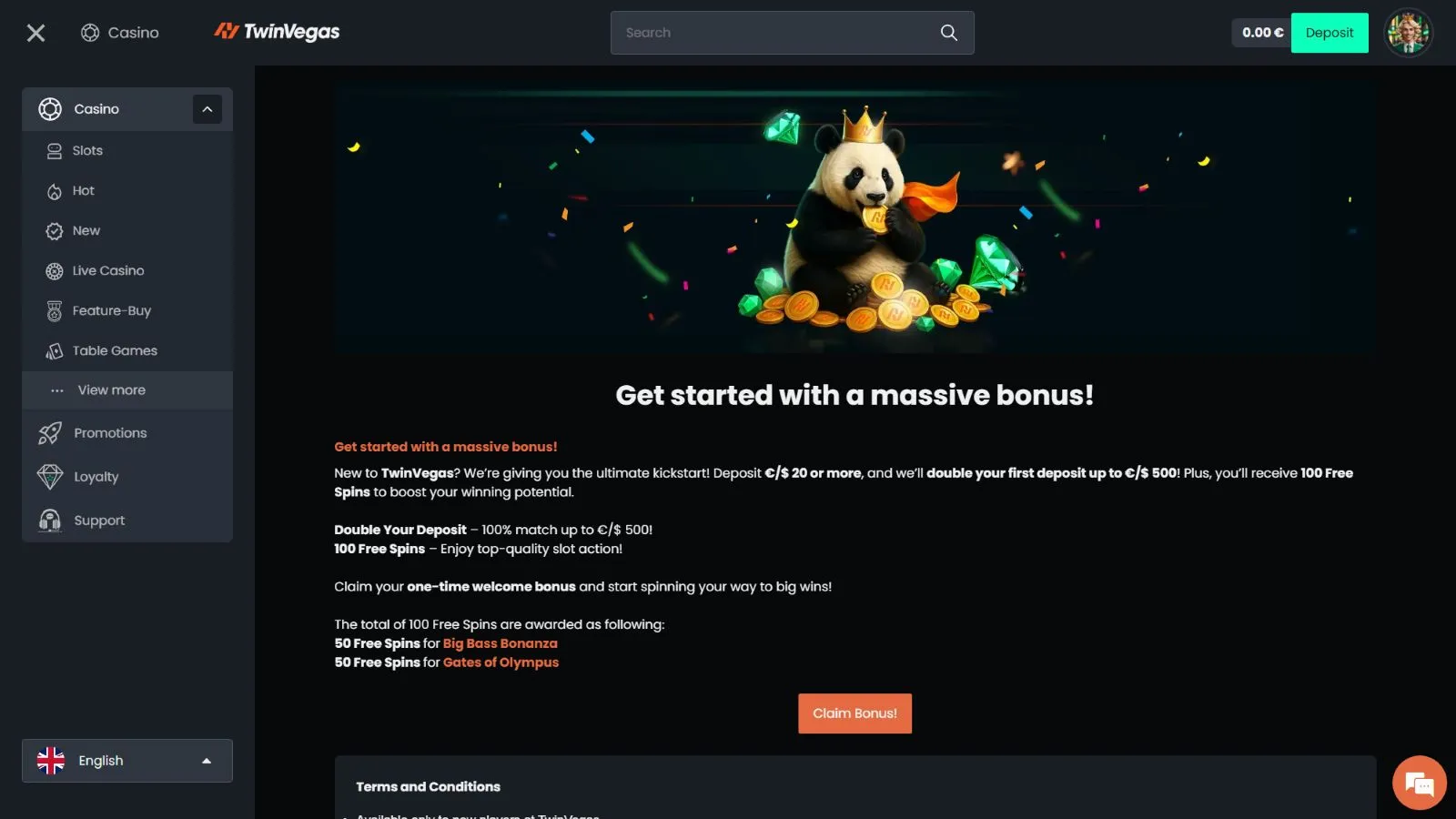Click the Claim Bonus! button

[854, 713]
